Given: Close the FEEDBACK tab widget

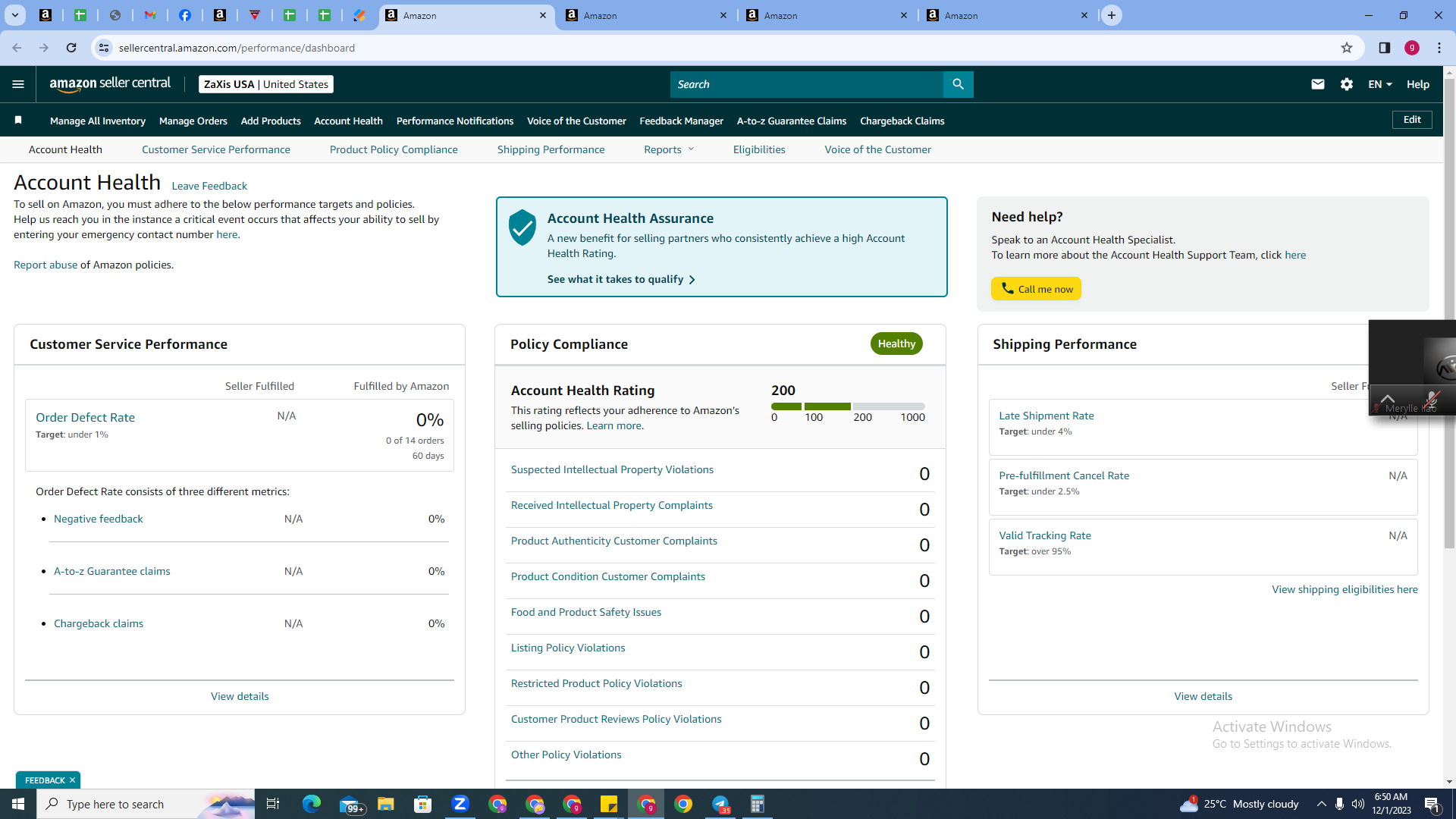Looking at the screenshot, I should point(73,780).
